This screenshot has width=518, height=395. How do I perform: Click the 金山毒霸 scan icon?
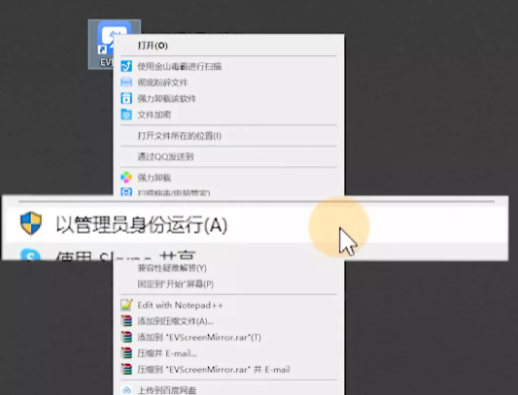[126, 66]
